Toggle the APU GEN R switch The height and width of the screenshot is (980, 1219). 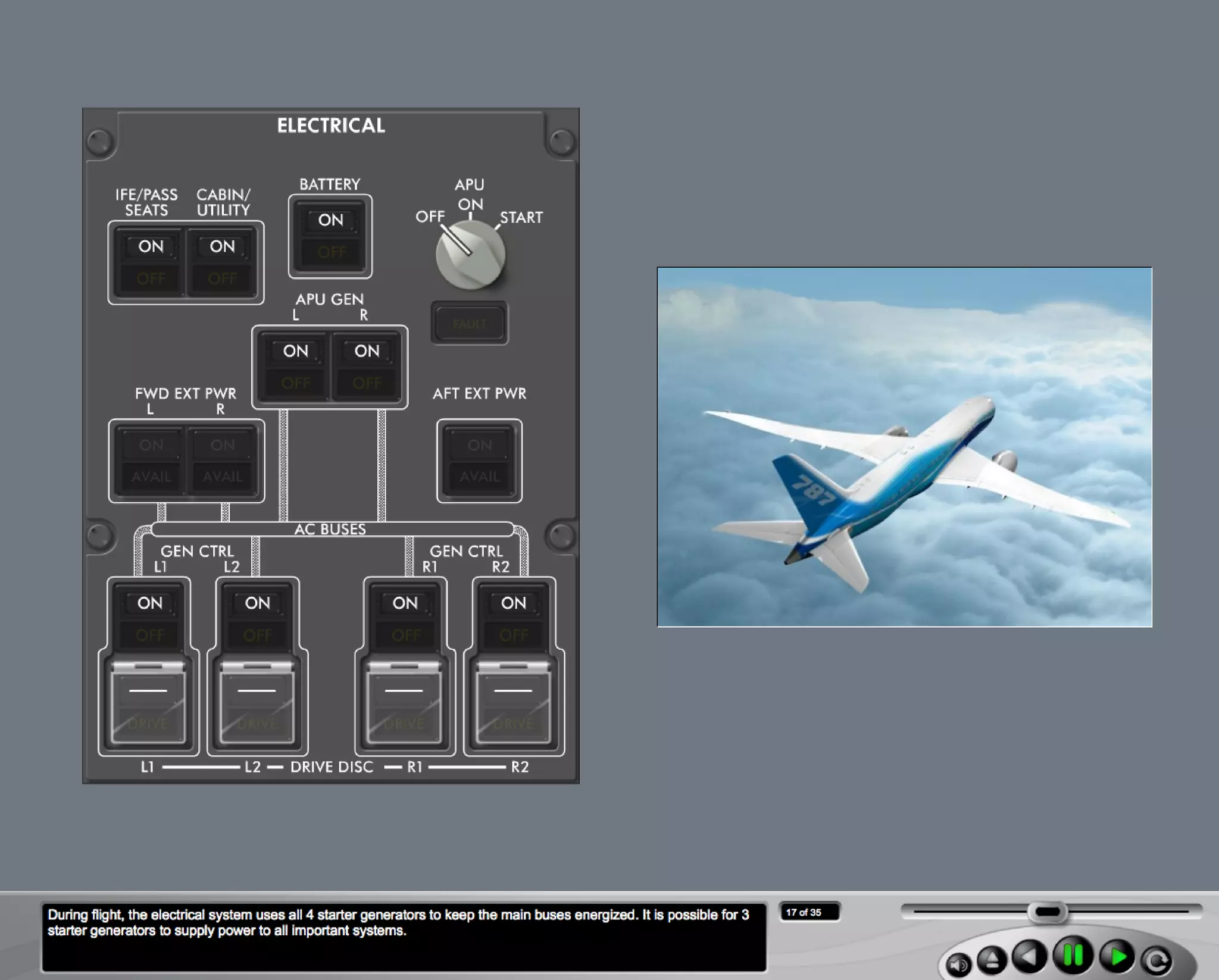(367, 367)
